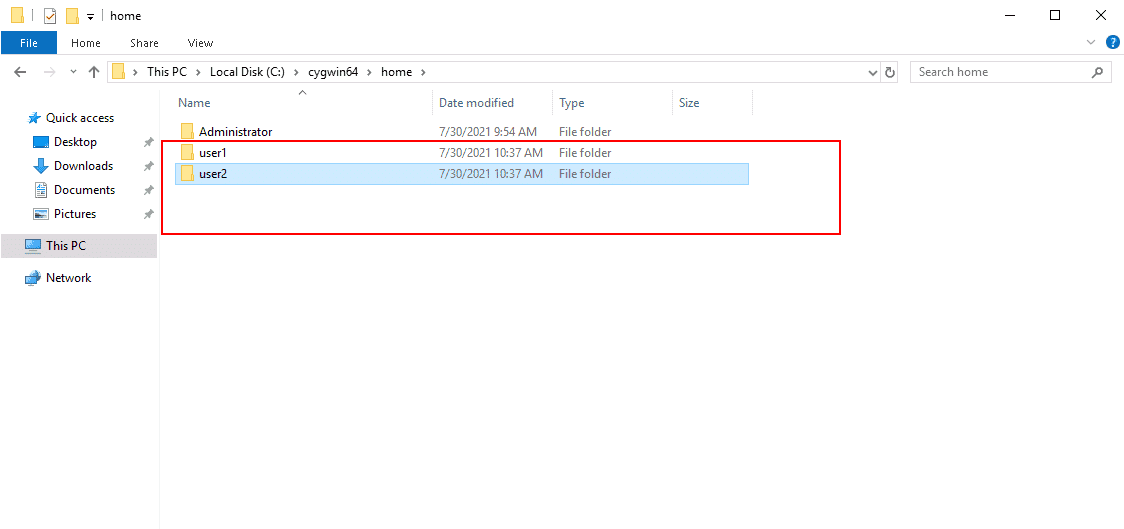Go up one folder level
Viewport: 1124px width, 529px height.
[x=94, y=72]
